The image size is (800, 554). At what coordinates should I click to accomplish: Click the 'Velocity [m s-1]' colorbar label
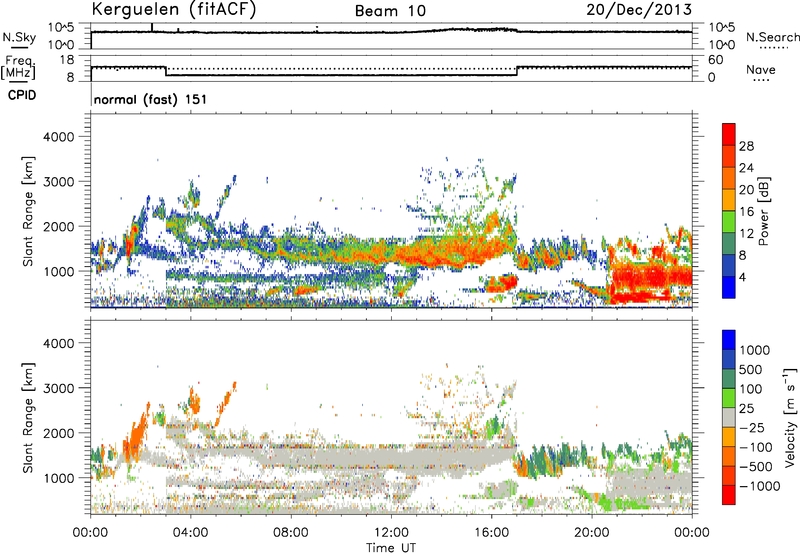(x=790, y=417)
